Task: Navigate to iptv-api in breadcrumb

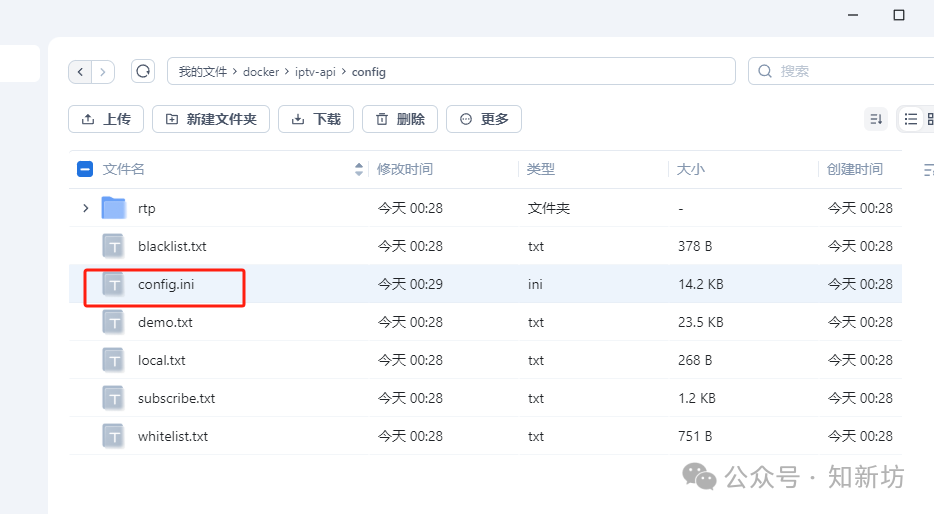Action: point(315,71)
